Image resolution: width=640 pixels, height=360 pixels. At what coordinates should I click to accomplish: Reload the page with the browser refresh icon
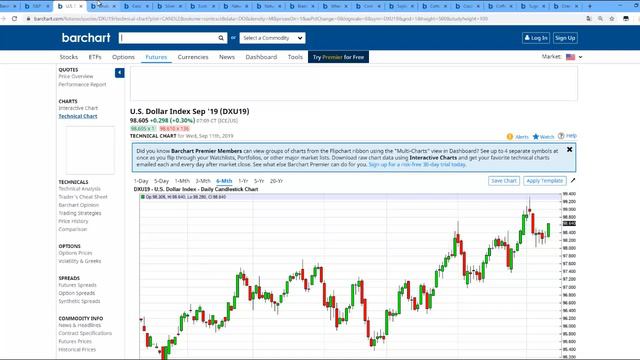click(14, 19)
